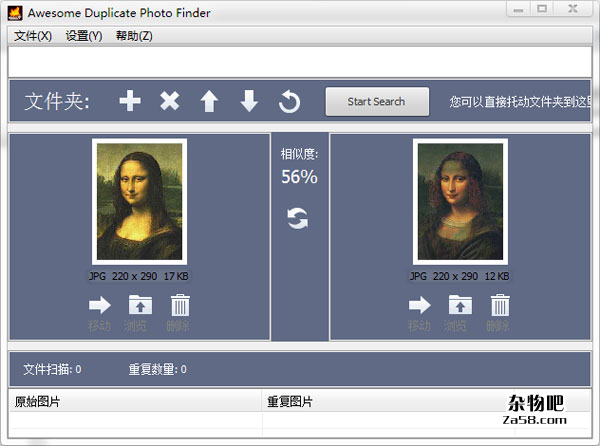Click the Start Search button

[377, 101]
